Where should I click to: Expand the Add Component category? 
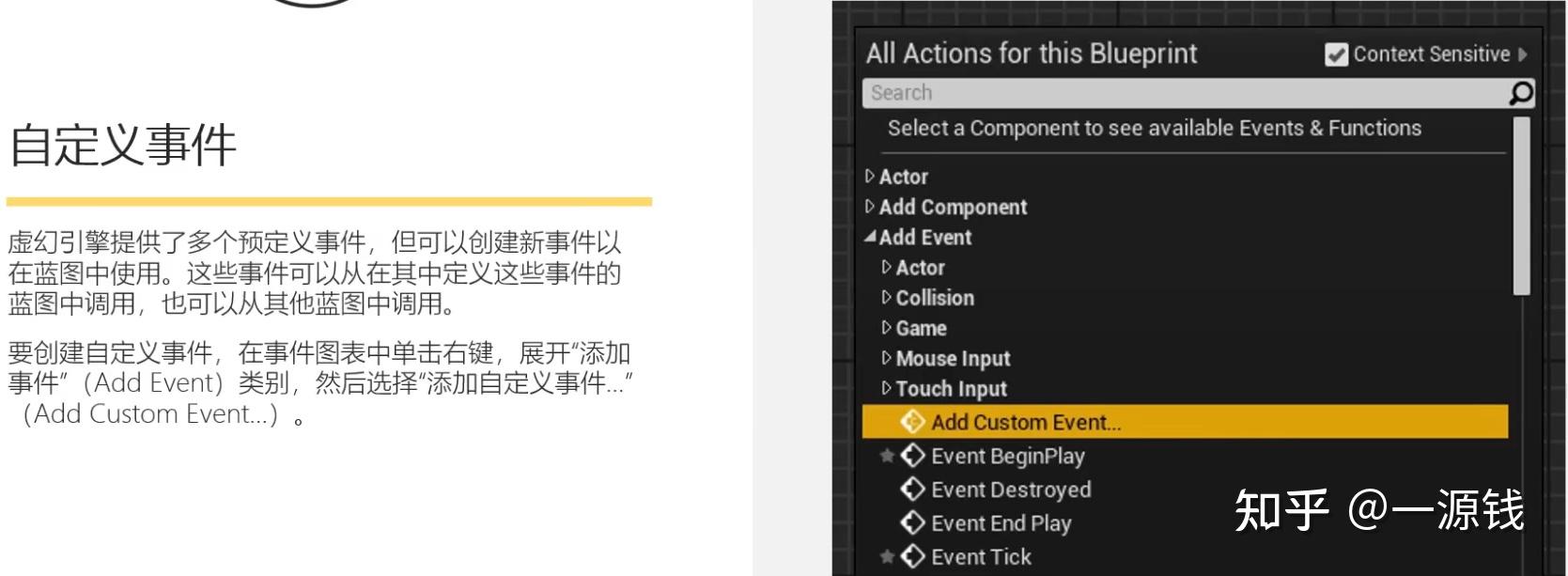point(870,206)
